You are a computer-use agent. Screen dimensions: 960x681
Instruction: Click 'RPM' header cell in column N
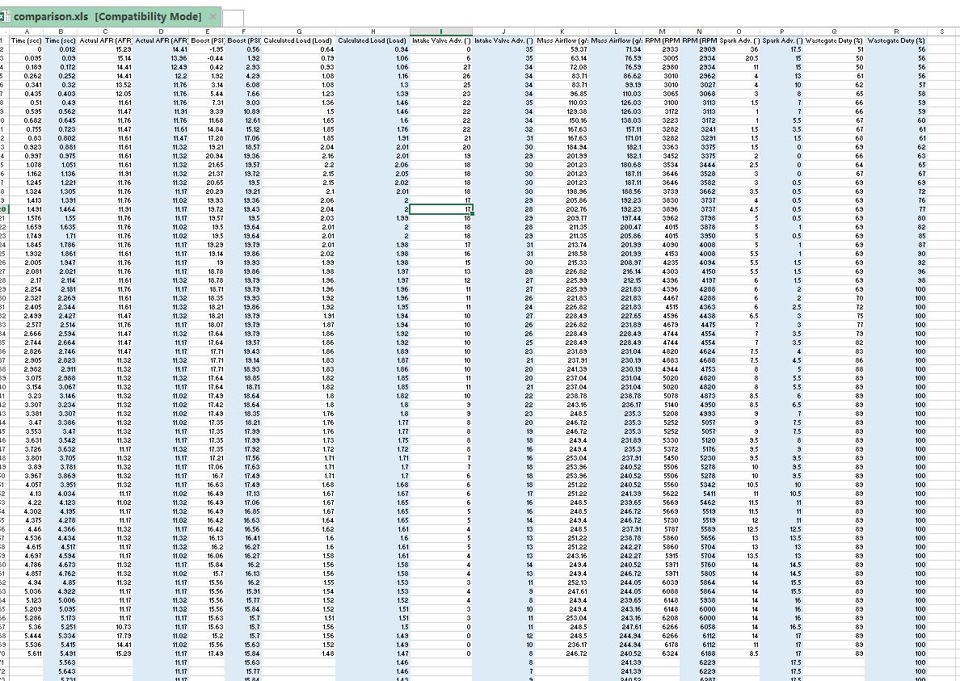(x=699, y=40)
